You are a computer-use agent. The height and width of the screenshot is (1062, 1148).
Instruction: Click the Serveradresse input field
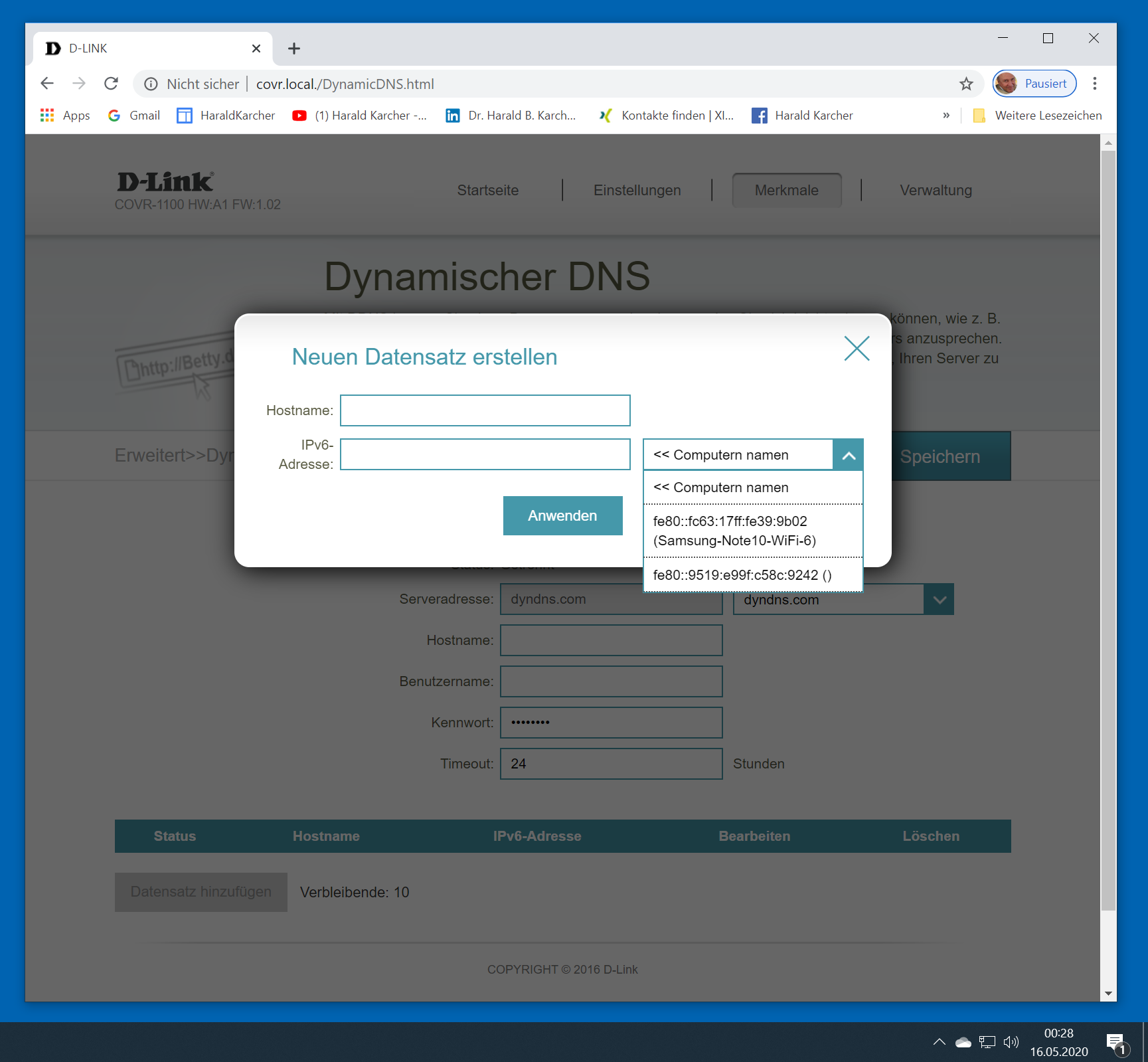[x=611, y=599]
